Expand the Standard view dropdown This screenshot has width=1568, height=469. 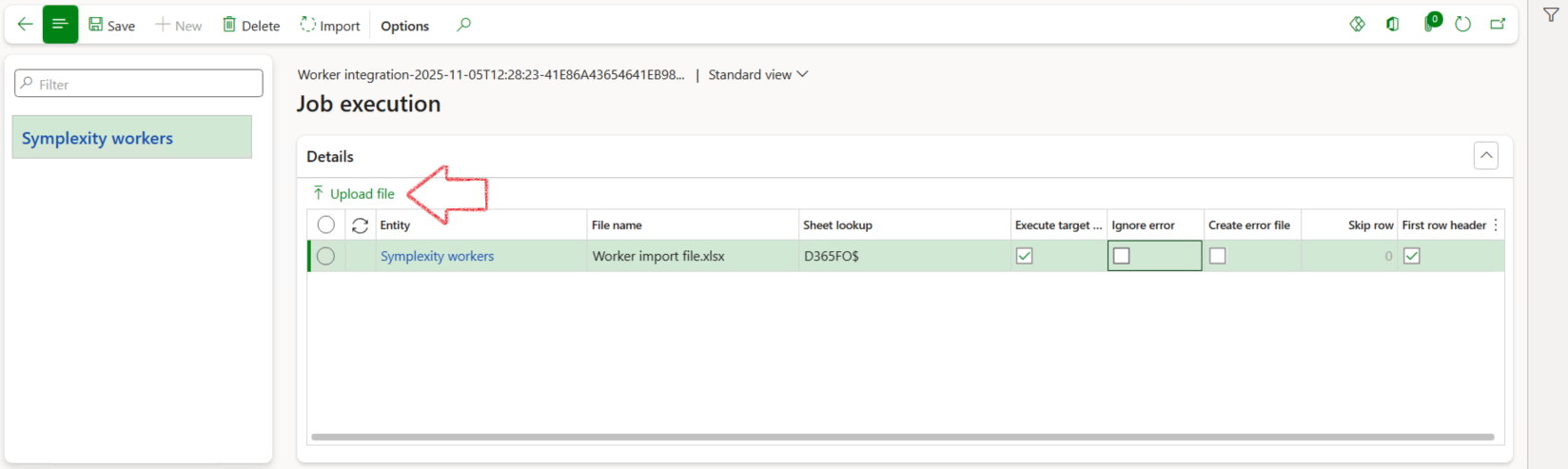(x=757, y=74)
